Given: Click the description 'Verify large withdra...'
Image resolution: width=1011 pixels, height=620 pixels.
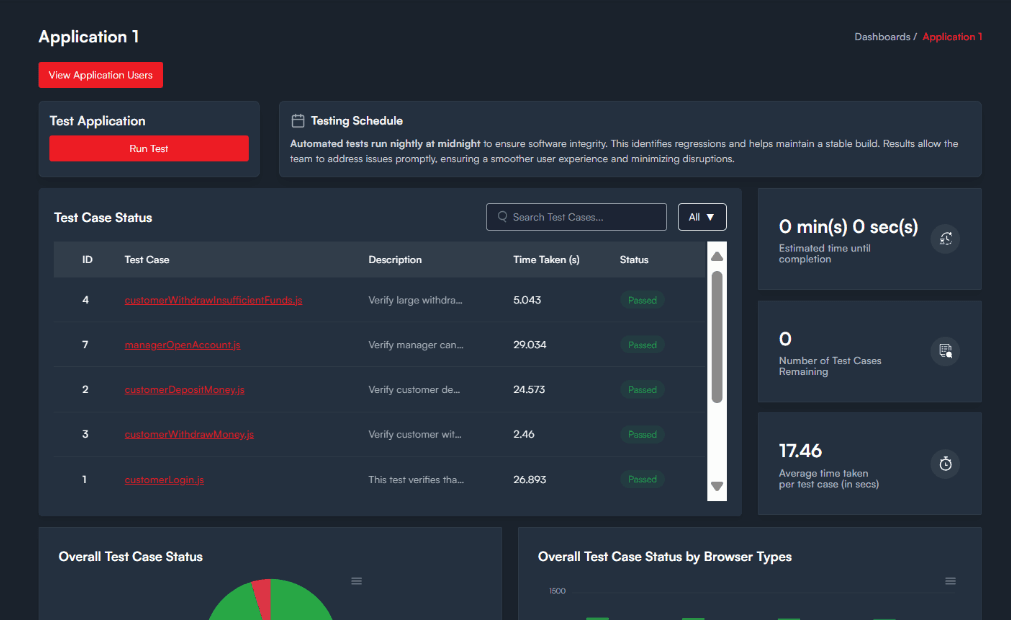Looking at the screenshot, I should pos(415,300).
